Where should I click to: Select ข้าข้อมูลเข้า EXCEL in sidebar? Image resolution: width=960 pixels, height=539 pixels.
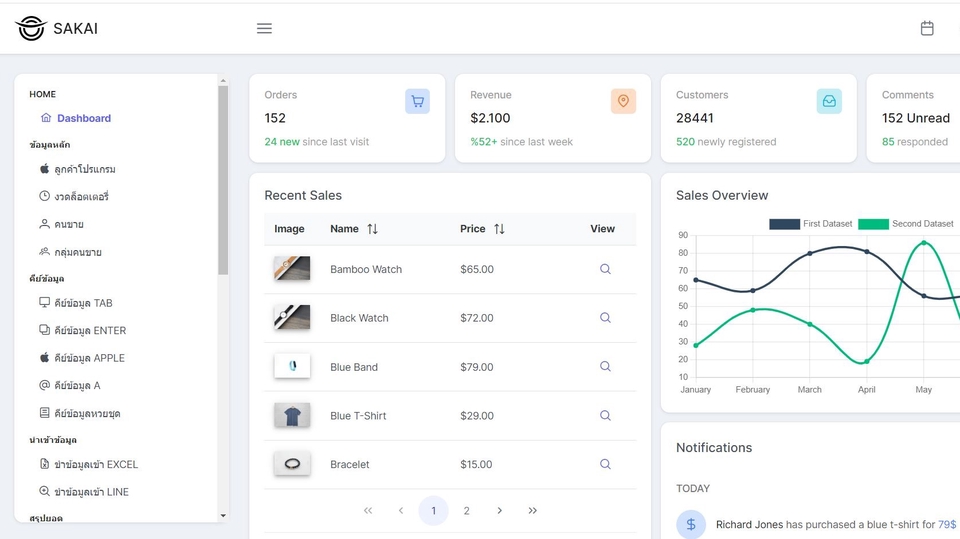pyautogui.click(x=96, y=464)
